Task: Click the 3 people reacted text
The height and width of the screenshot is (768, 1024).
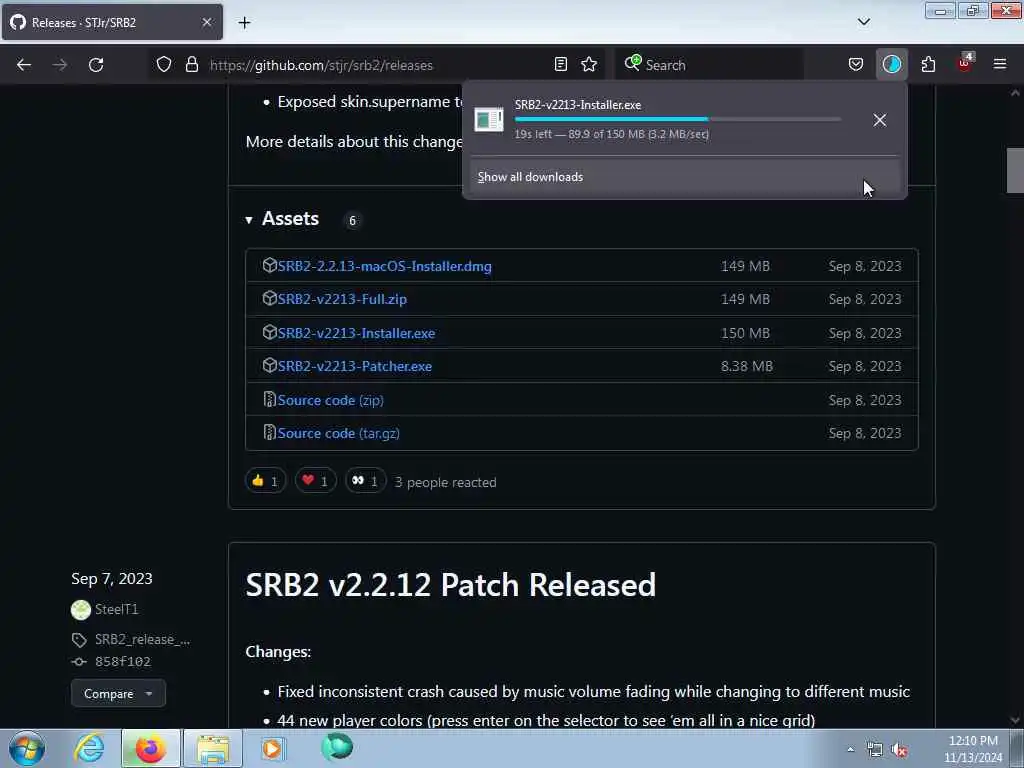Action: point(445,483)
